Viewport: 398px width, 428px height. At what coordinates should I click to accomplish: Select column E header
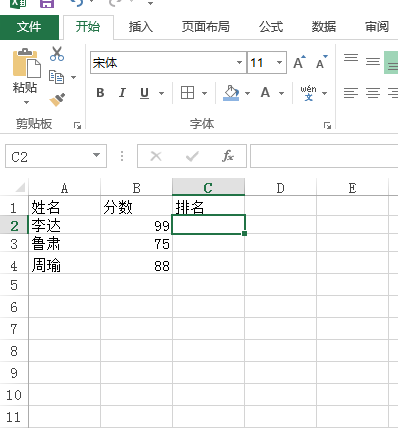pyautogui.click(x=352, y=188)
